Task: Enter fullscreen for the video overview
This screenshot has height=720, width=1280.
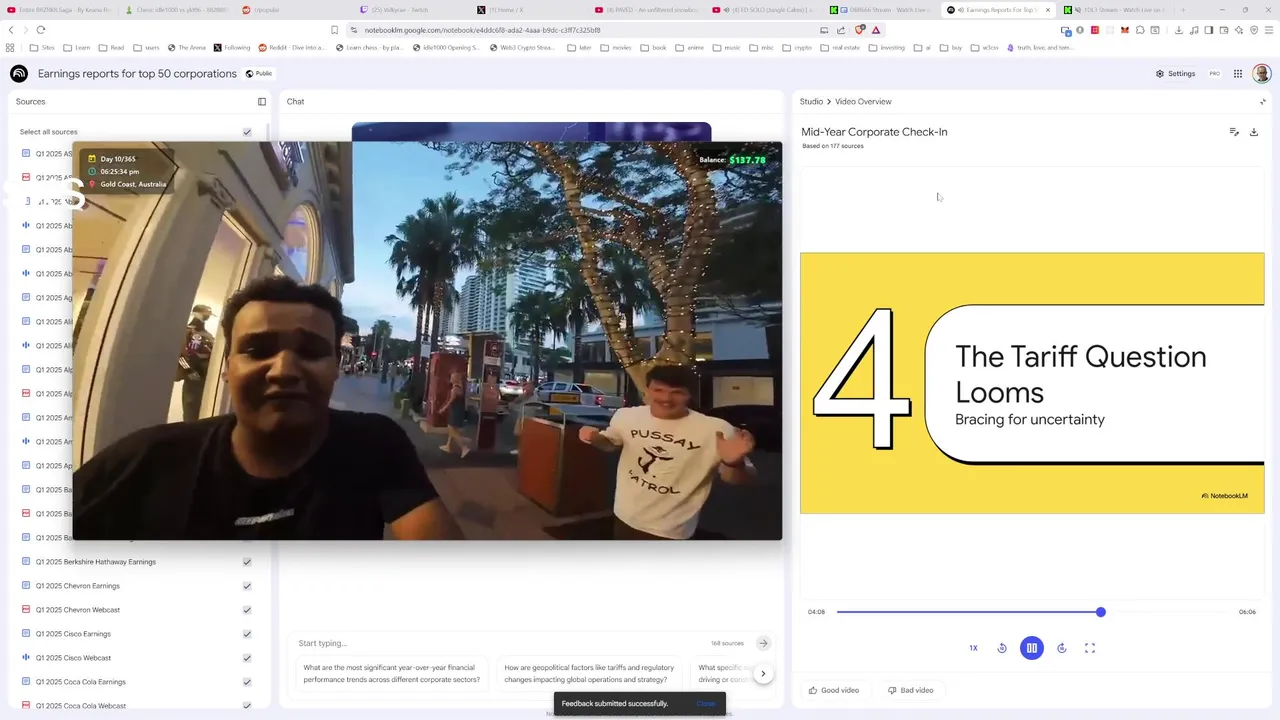Action: click(x=1090, y=648)
